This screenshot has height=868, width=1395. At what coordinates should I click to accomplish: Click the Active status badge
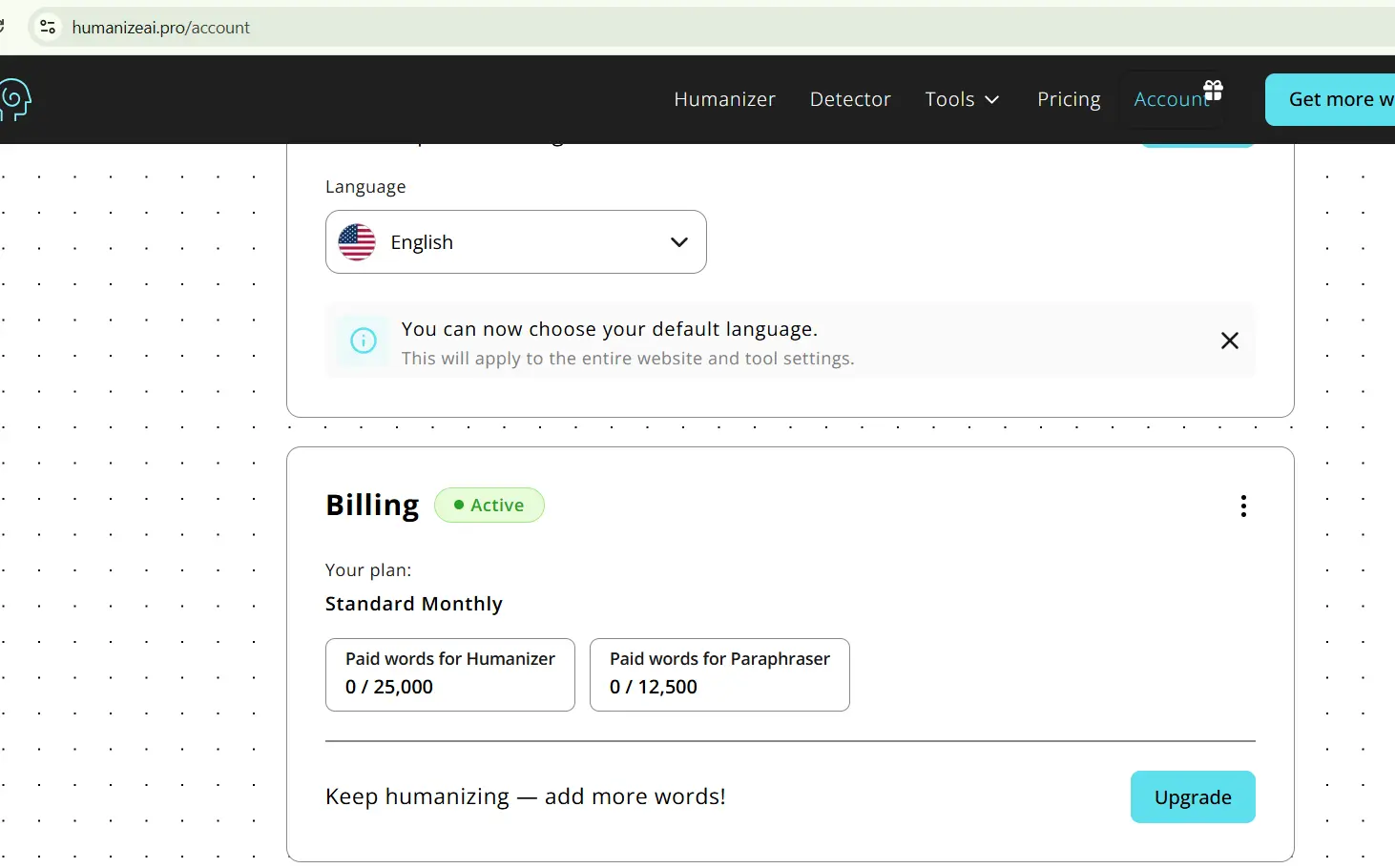[x=489, y=506]
